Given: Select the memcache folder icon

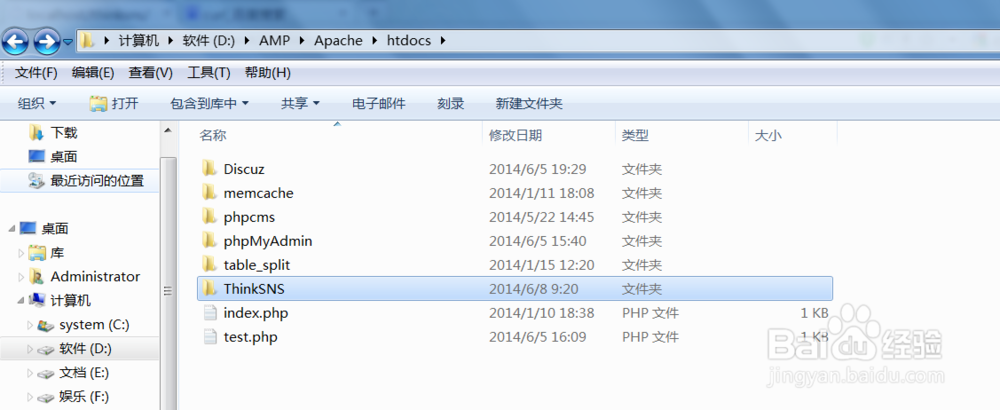Looking at the screenshot, I should pos(209,193).
